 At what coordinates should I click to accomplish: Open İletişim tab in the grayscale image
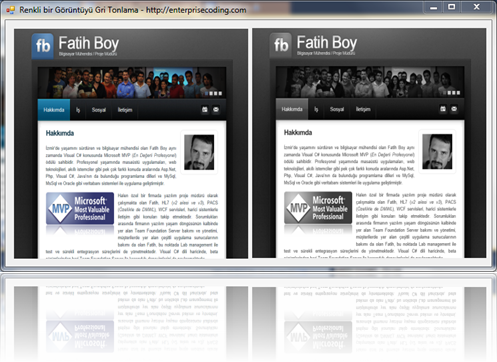tap(363, 109)
